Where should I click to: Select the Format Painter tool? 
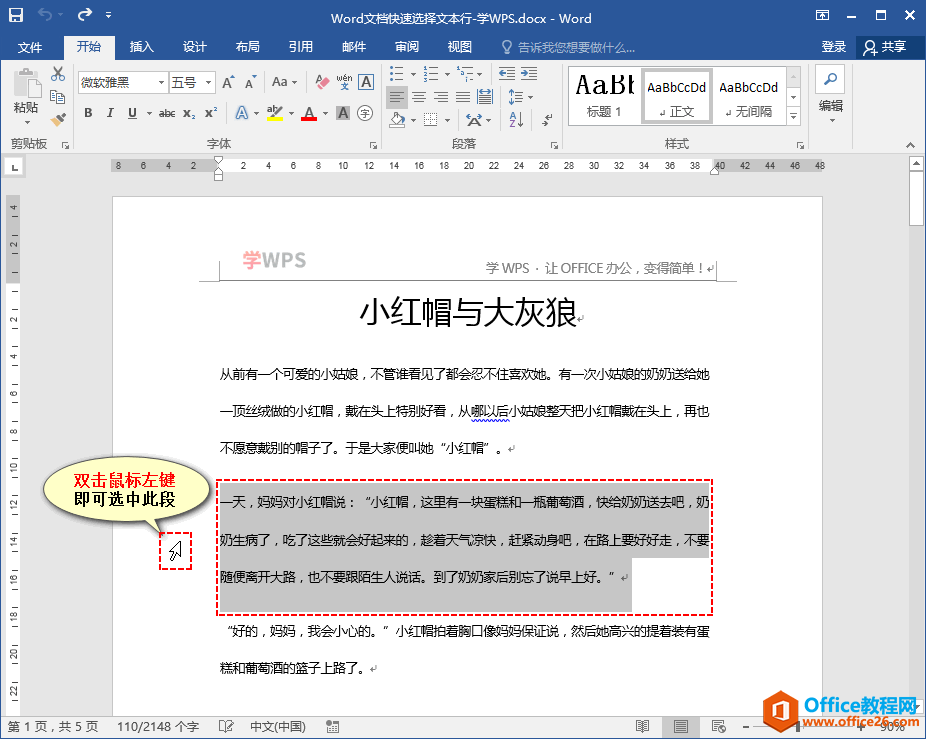click(56, 118)
